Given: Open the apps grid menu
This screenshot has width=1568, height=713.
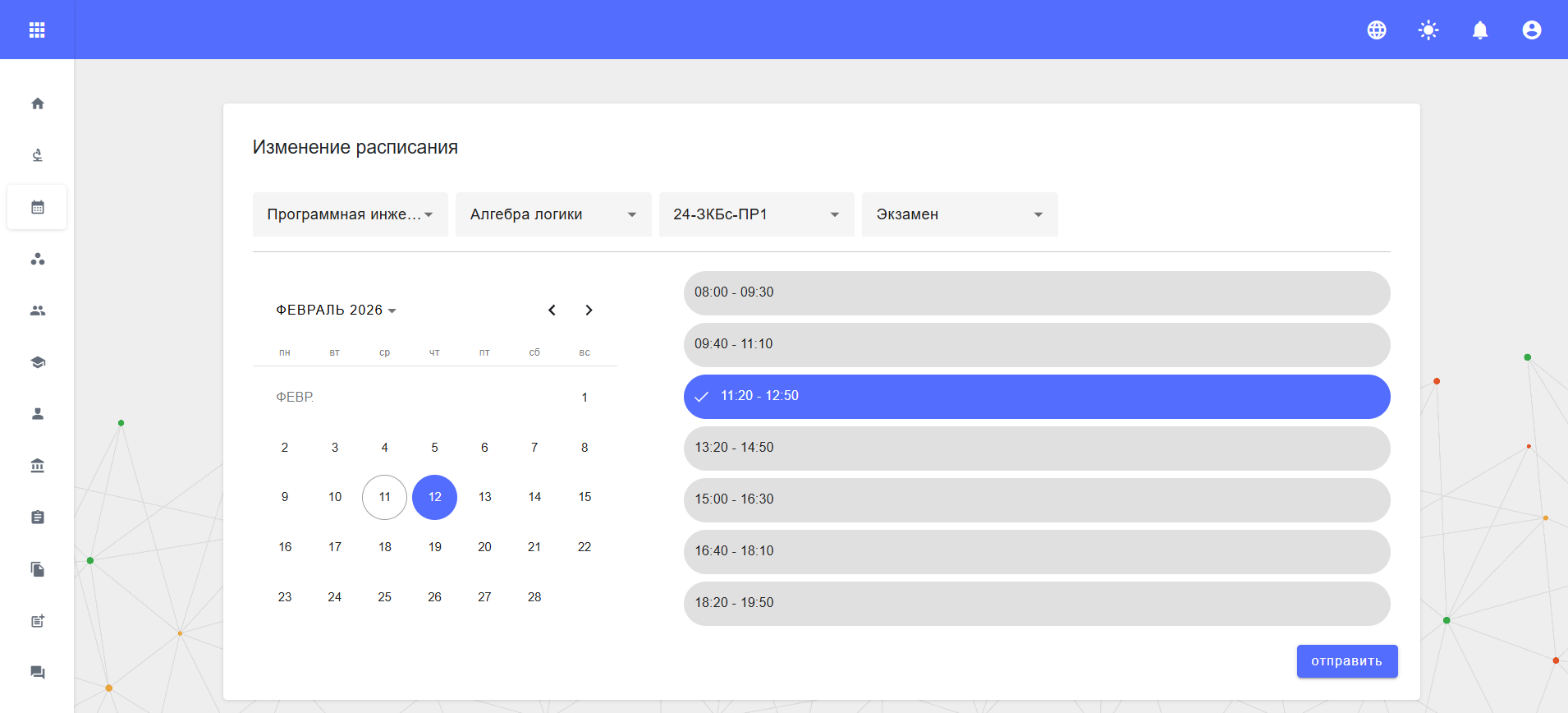Looking at the screenshot, I should click(x=37, y=30).
